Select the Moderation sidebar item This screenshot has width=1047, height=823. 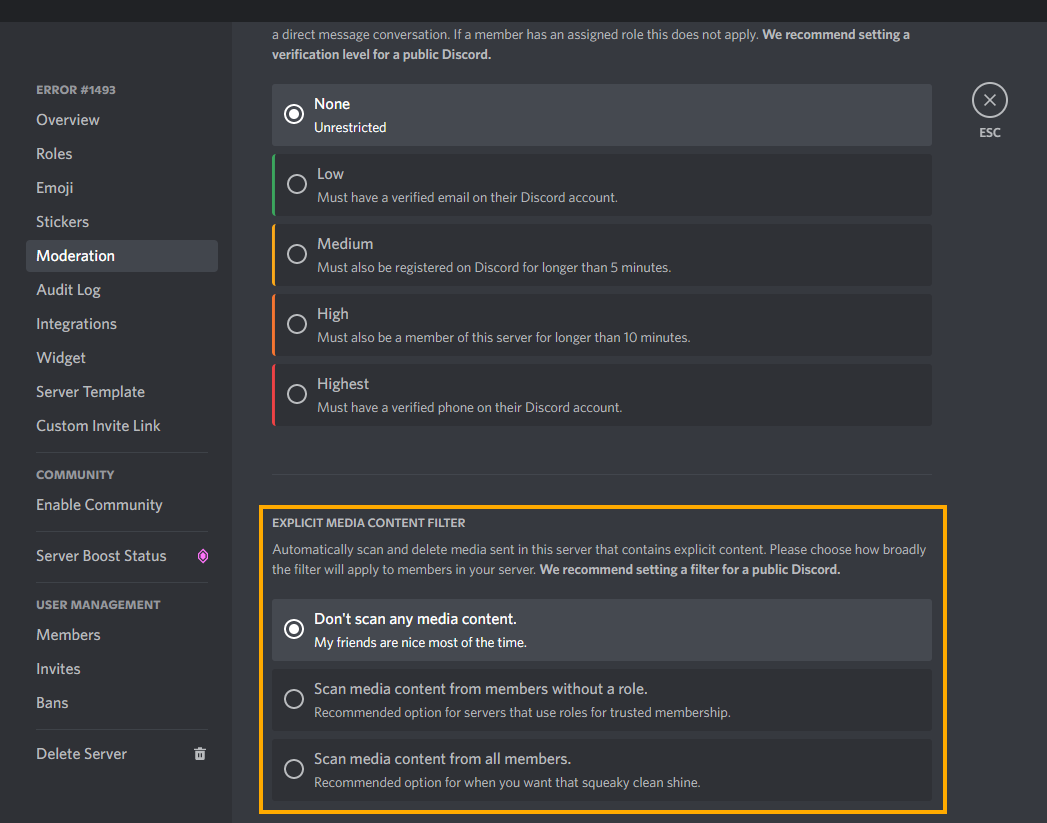pos(122,256)
